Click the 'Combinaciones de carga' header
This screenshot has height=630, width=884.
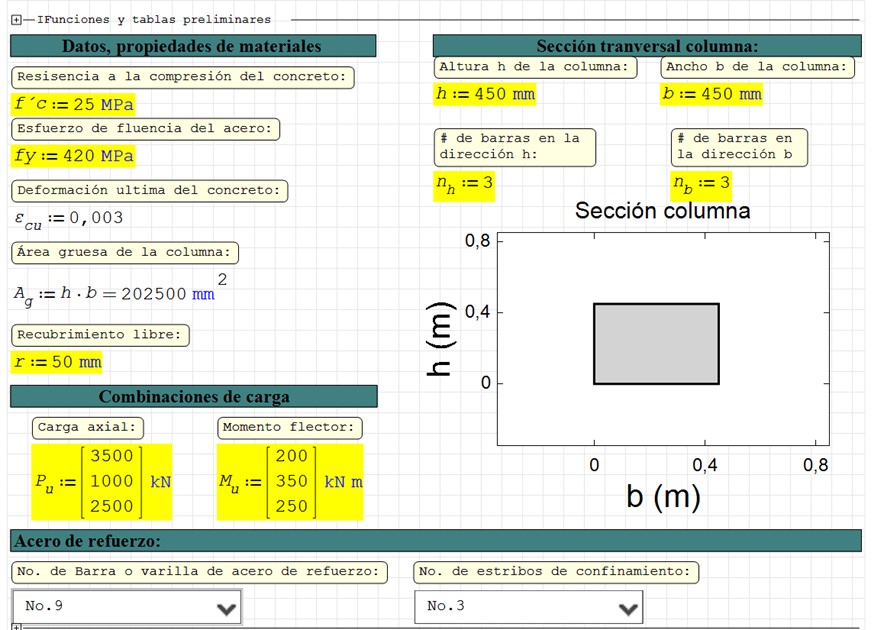click(193, 397)
